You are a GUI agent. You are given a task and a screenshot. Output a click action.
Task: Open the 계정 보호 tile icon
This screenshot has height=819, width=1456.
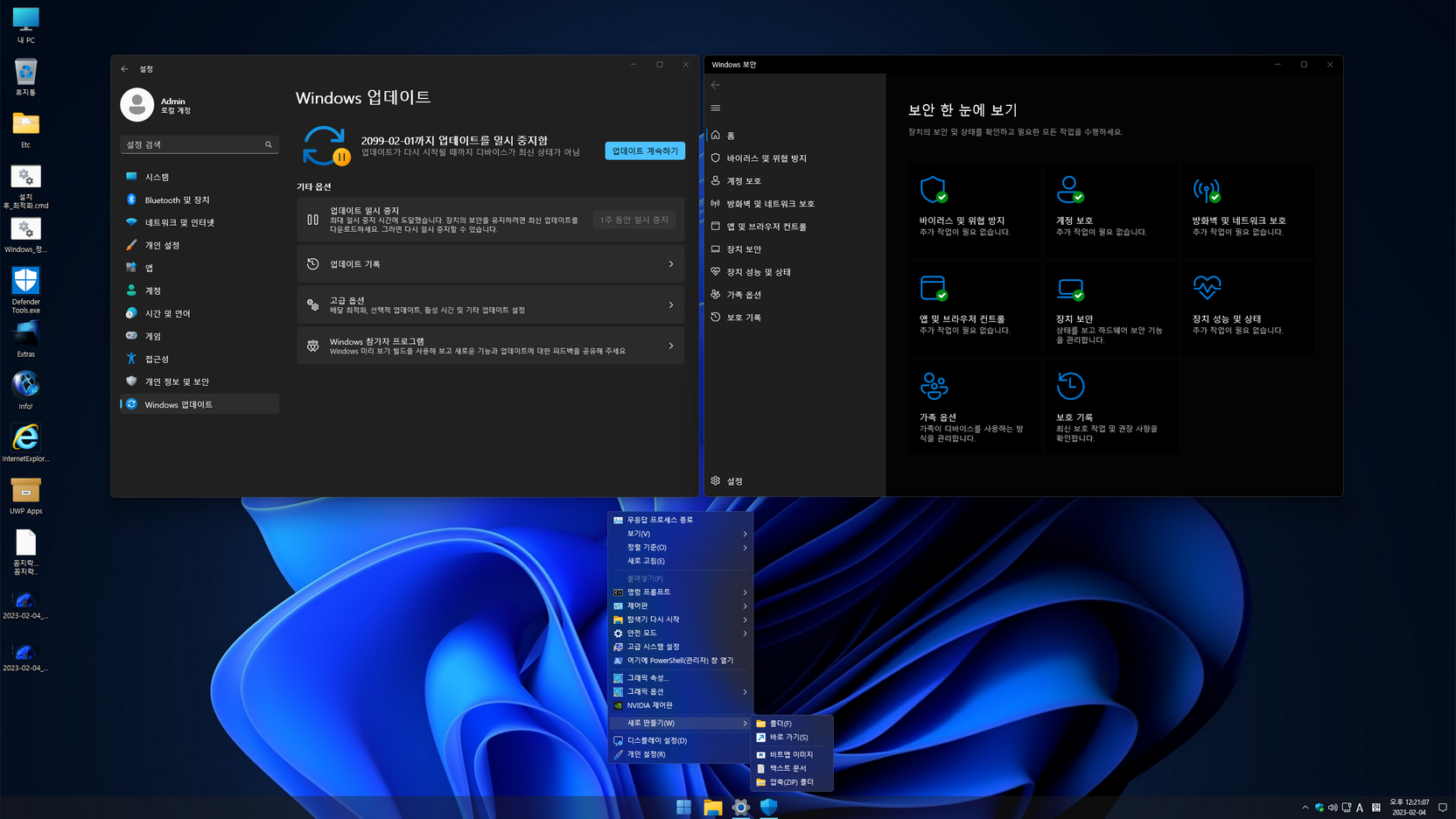1070,190
